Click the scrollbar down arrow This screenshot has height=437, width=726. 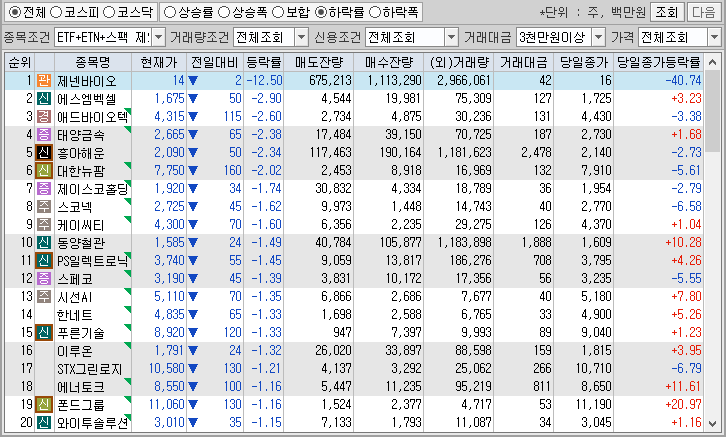pyautogui.click(x=713, y=423)
